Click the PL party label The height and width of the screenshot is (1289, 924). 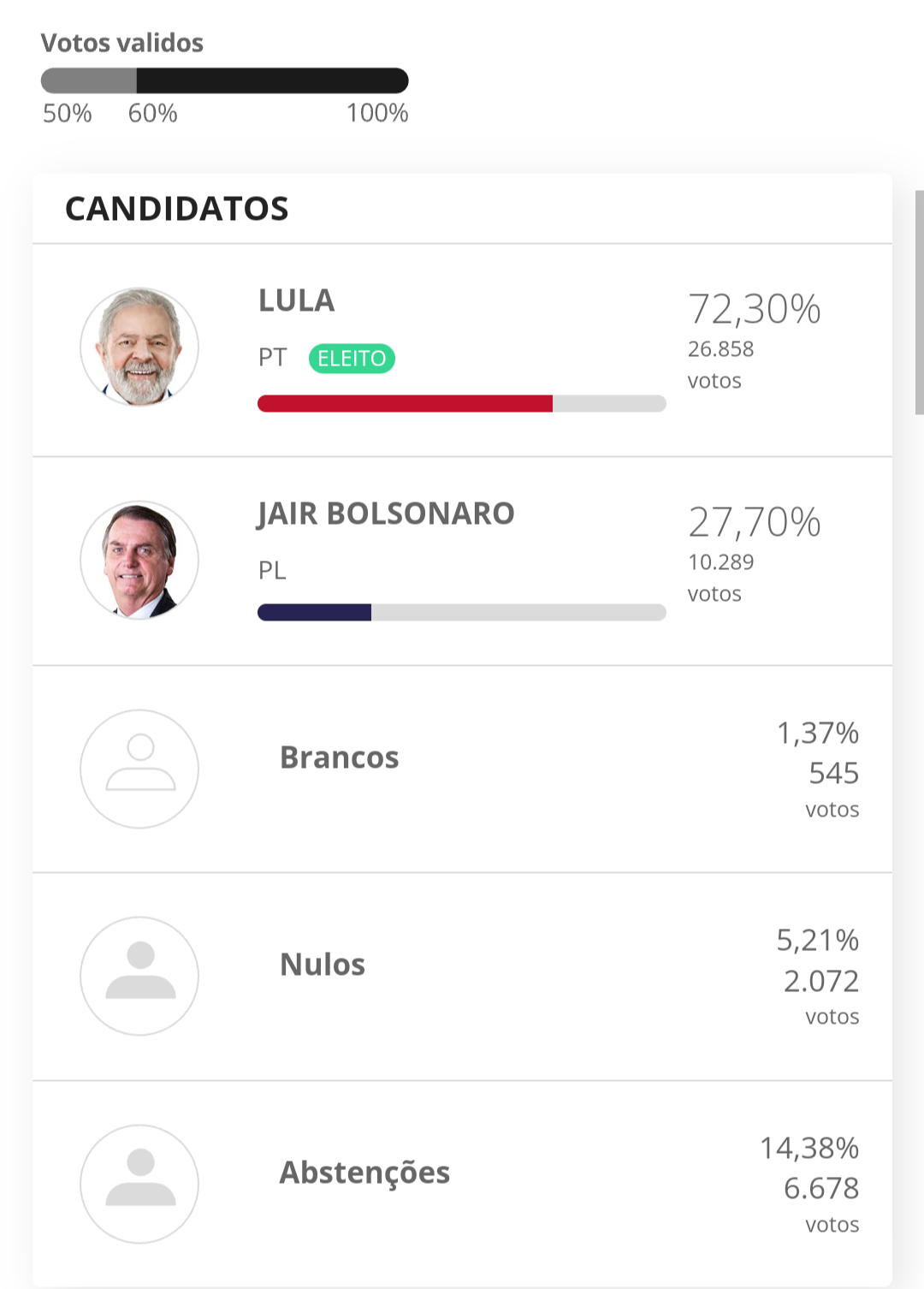click(272, 571)
